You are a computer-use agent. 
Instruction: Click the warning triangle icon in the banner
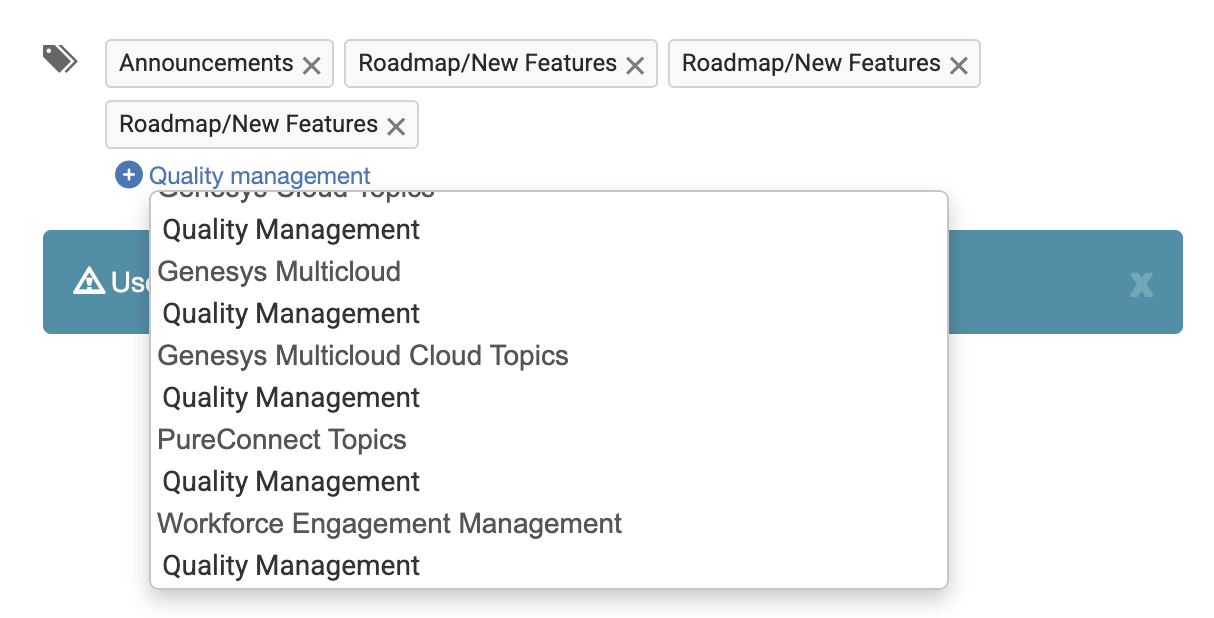89,282
